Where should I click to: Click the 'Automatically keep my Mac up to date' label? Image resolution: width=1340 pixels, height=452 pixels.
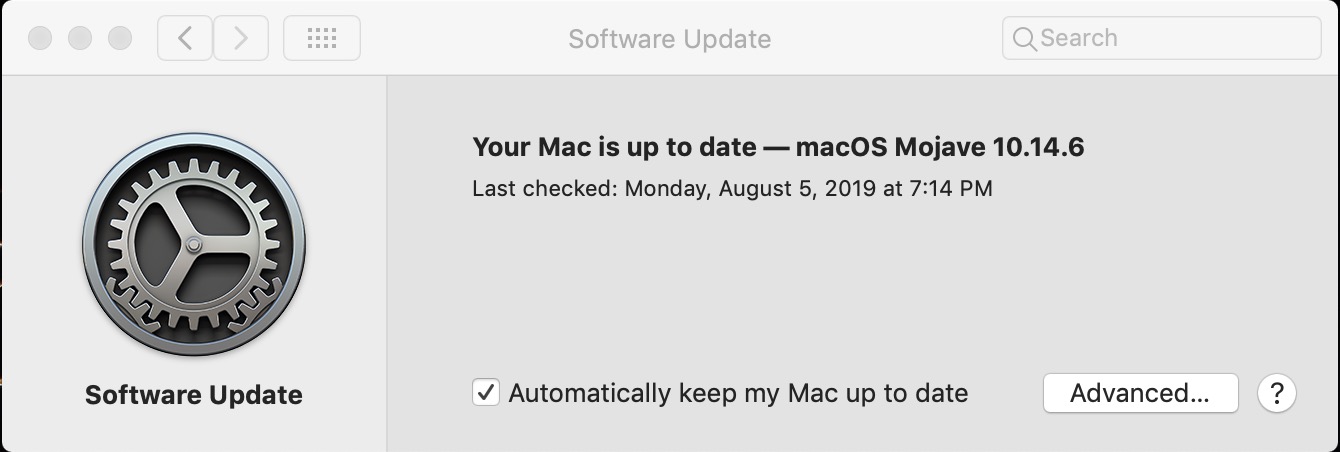pyautogui.click(x=738, y=393)
